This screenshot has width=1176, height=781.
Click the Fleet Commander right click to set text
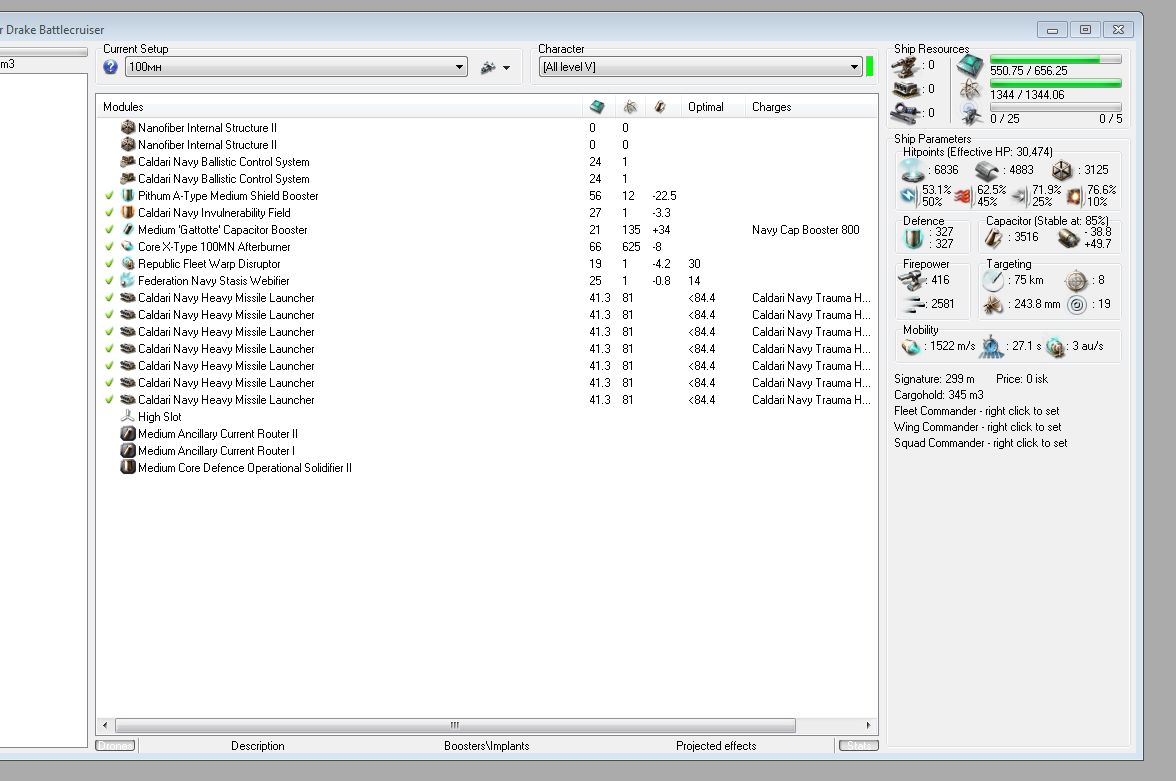pyautogui.click(x=976, y=411)
